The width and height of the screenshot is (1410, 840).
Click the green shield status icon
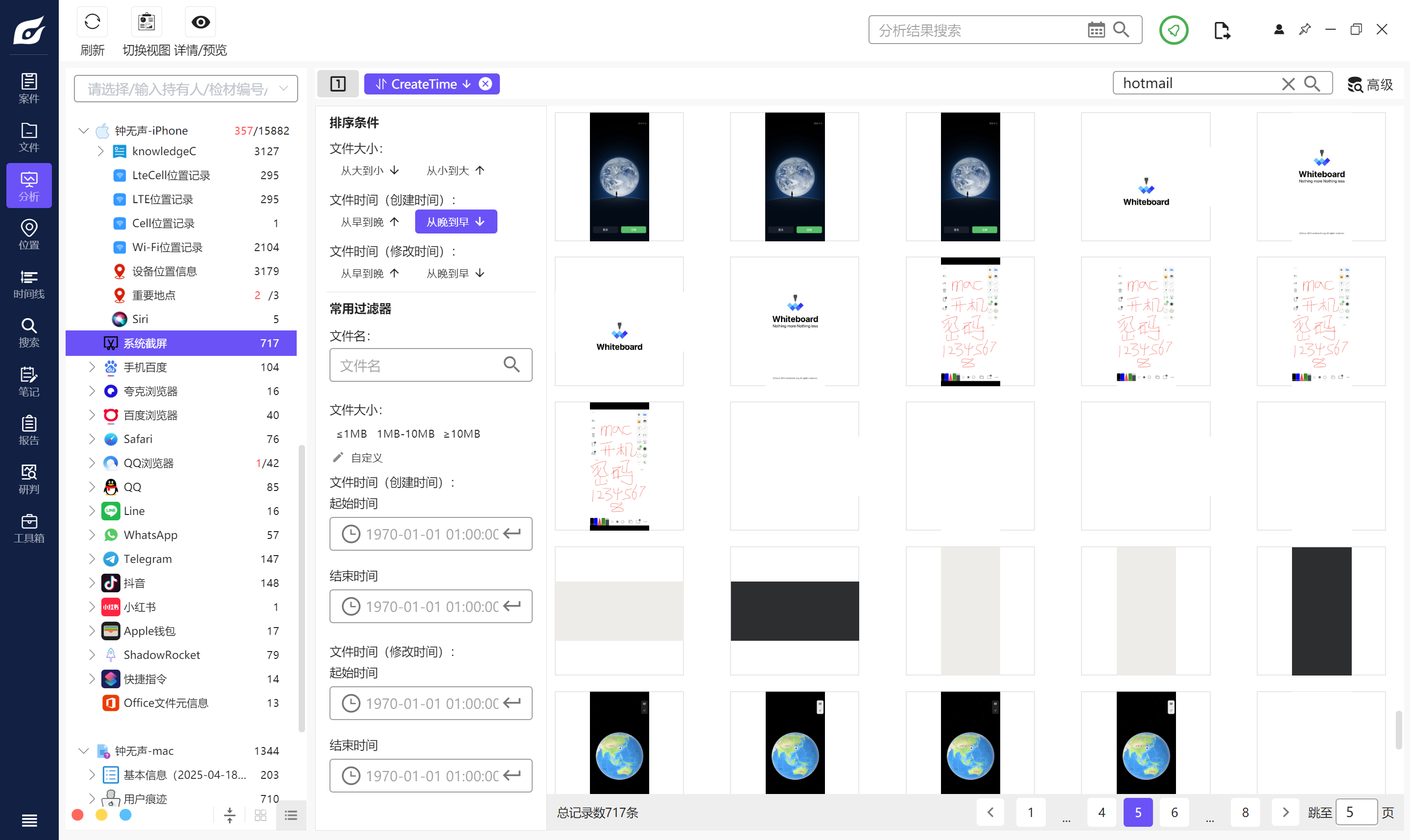pos(1174,30)
